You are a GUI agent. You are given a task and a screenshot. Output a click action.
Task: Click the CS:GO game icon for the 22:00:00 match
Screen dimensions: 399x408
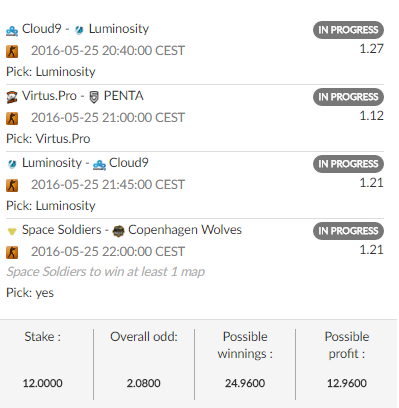coord(12,252)
